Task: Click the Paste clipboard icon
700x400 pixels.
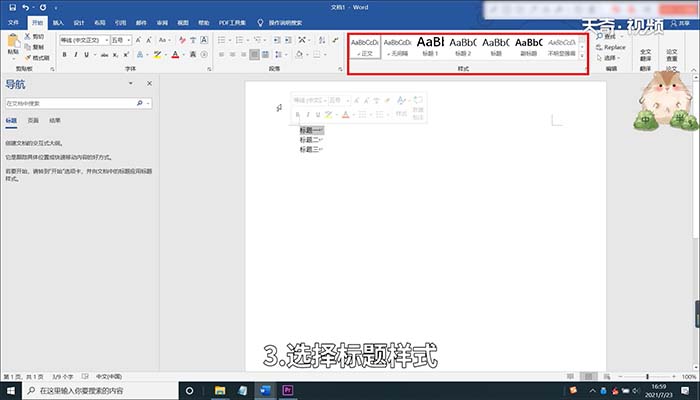Action: click(13, 42)
